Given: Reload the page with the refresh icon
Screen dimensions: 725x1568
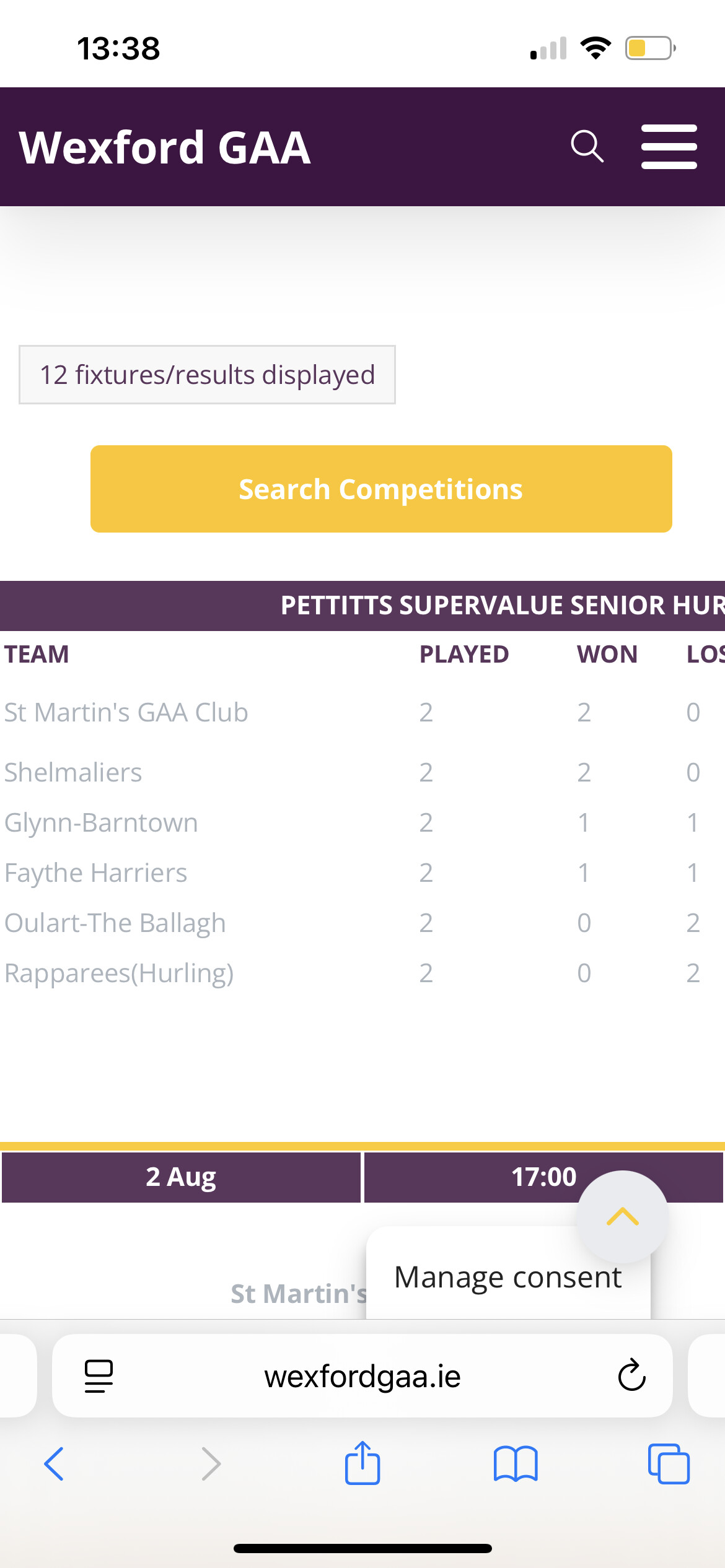Looking at the screenshot, I should click(631, 1376).
